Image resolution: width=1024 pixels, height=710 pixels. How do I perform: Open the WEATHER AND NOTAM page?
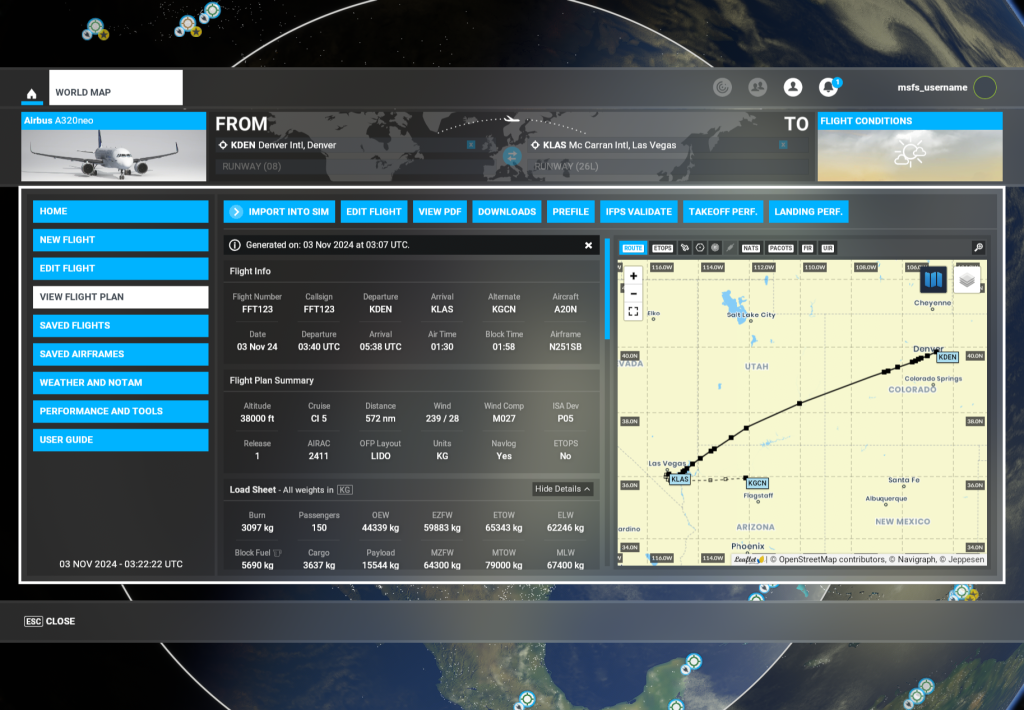(x=120, y=382)
